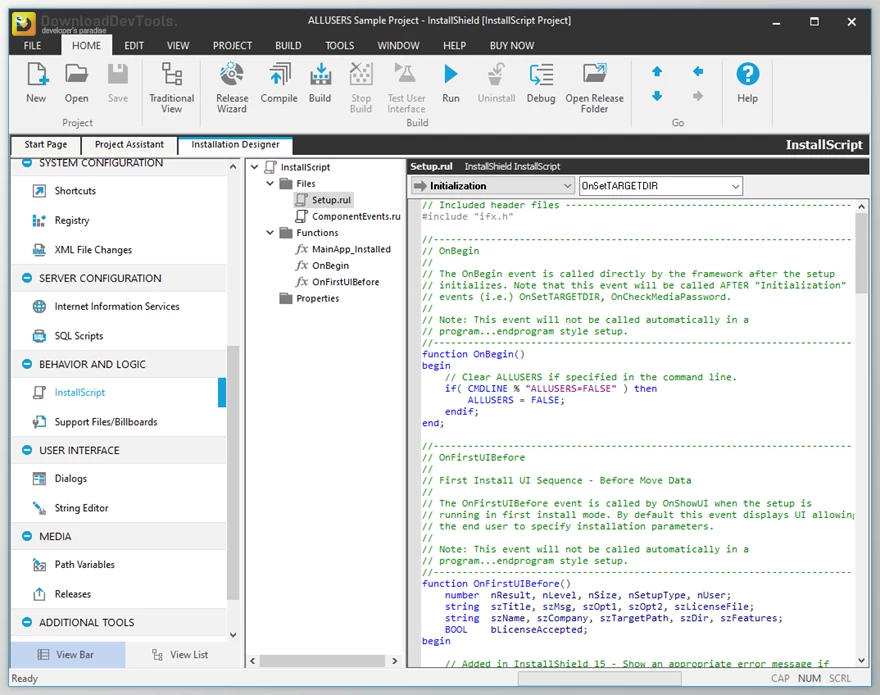Switch to the EDIT ribbon tab
The height and width of the screenshot is (695, 880).
click(x=134, y=45)
